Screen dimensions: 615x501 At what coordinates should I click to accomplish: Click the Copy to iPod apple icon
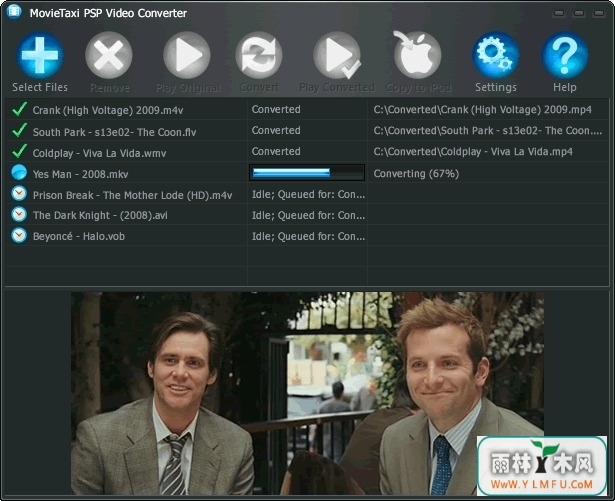coord(417,54)
